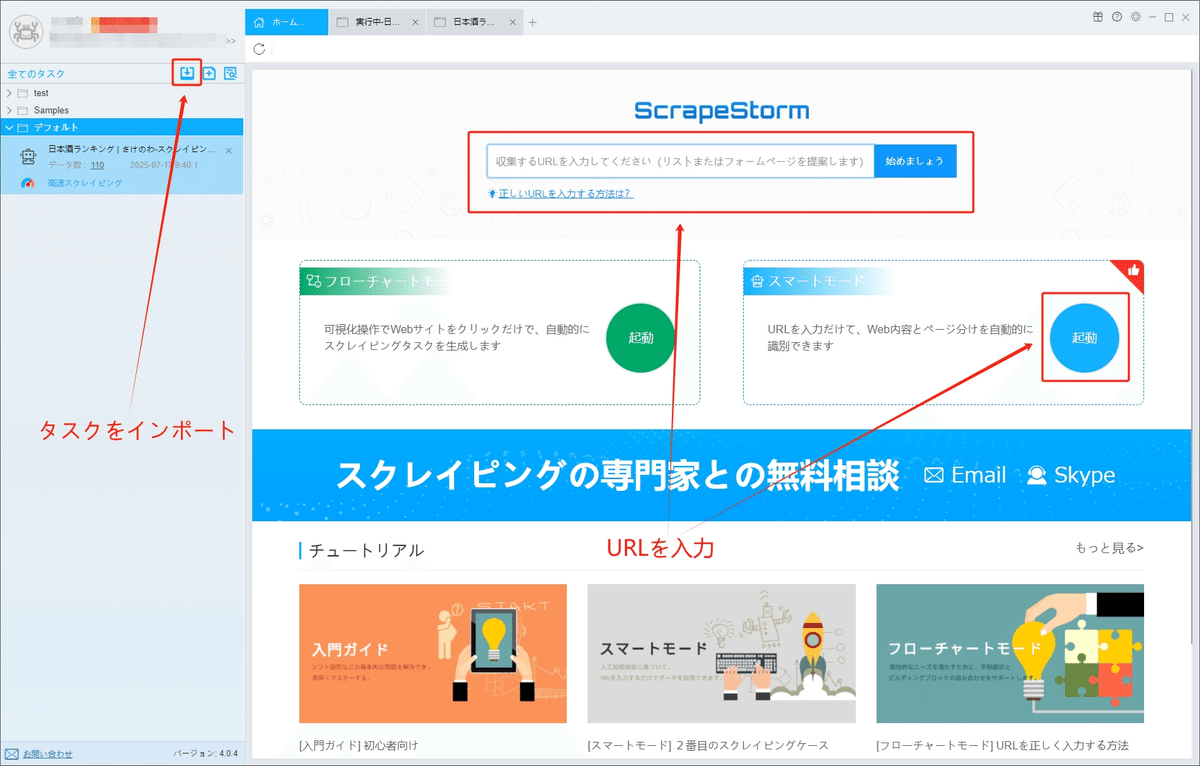Click the page reload icon
The height and width of the screenshot is (766, 1200).
click(x=260, y=48)
